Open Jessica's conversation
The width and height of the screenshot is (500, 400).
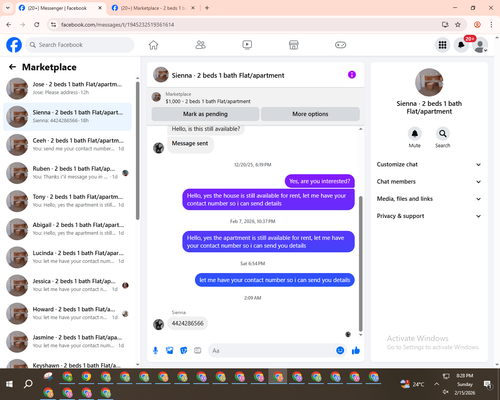[x=67, y=285]
